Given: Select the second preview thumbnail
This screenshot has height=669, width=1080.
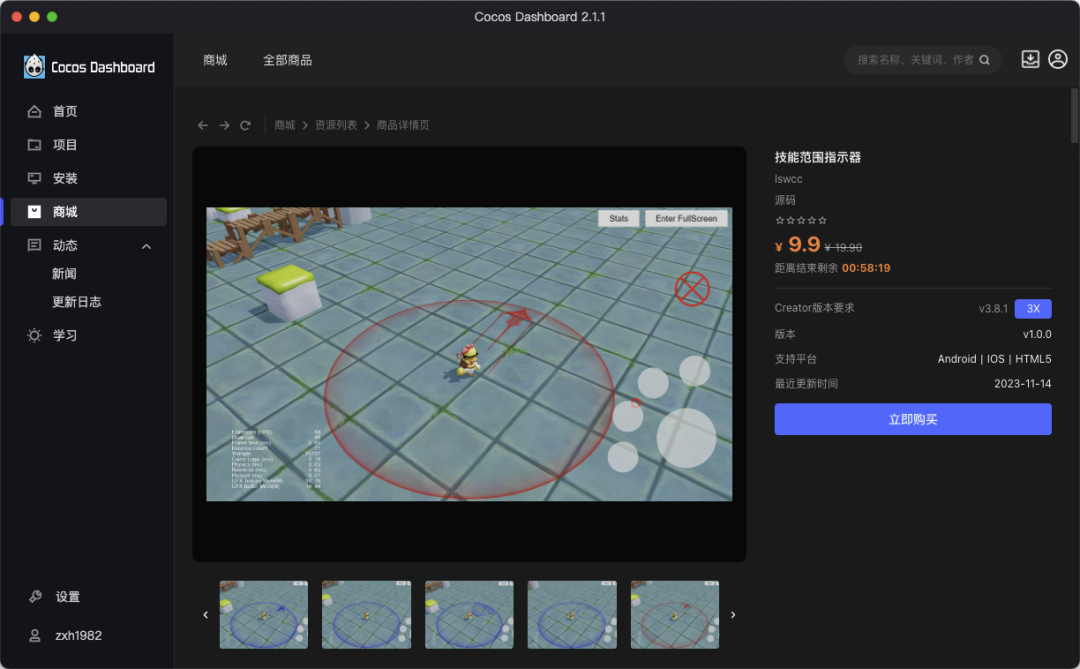Looking at the screenshot, I should click(366, 615).
